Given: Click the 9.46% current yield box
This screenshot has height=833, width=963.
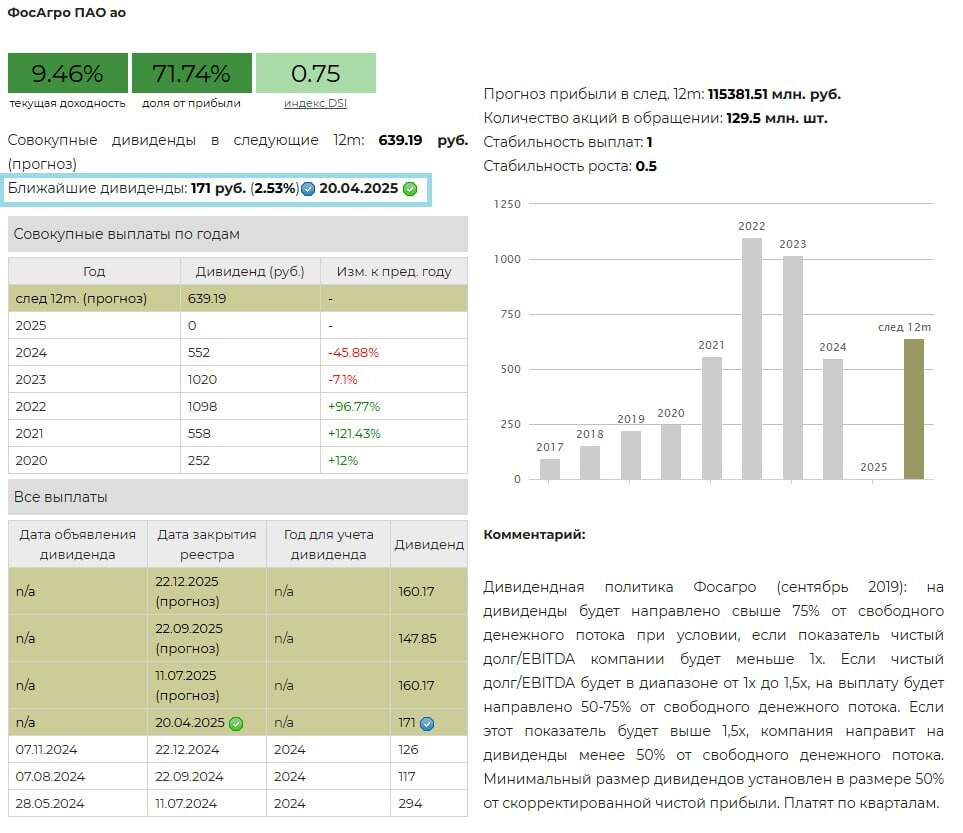Looking at the screenshot, I should coord(68,73).
